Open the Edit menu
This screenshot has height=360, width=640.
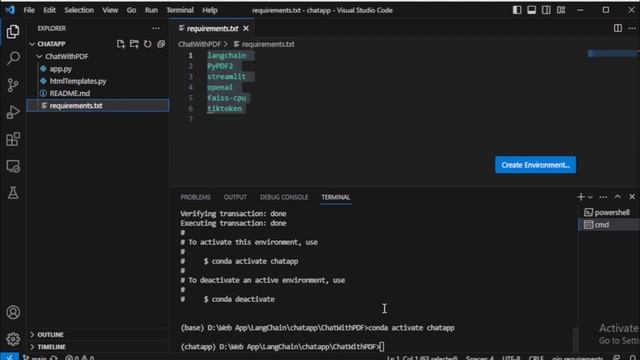49,10
